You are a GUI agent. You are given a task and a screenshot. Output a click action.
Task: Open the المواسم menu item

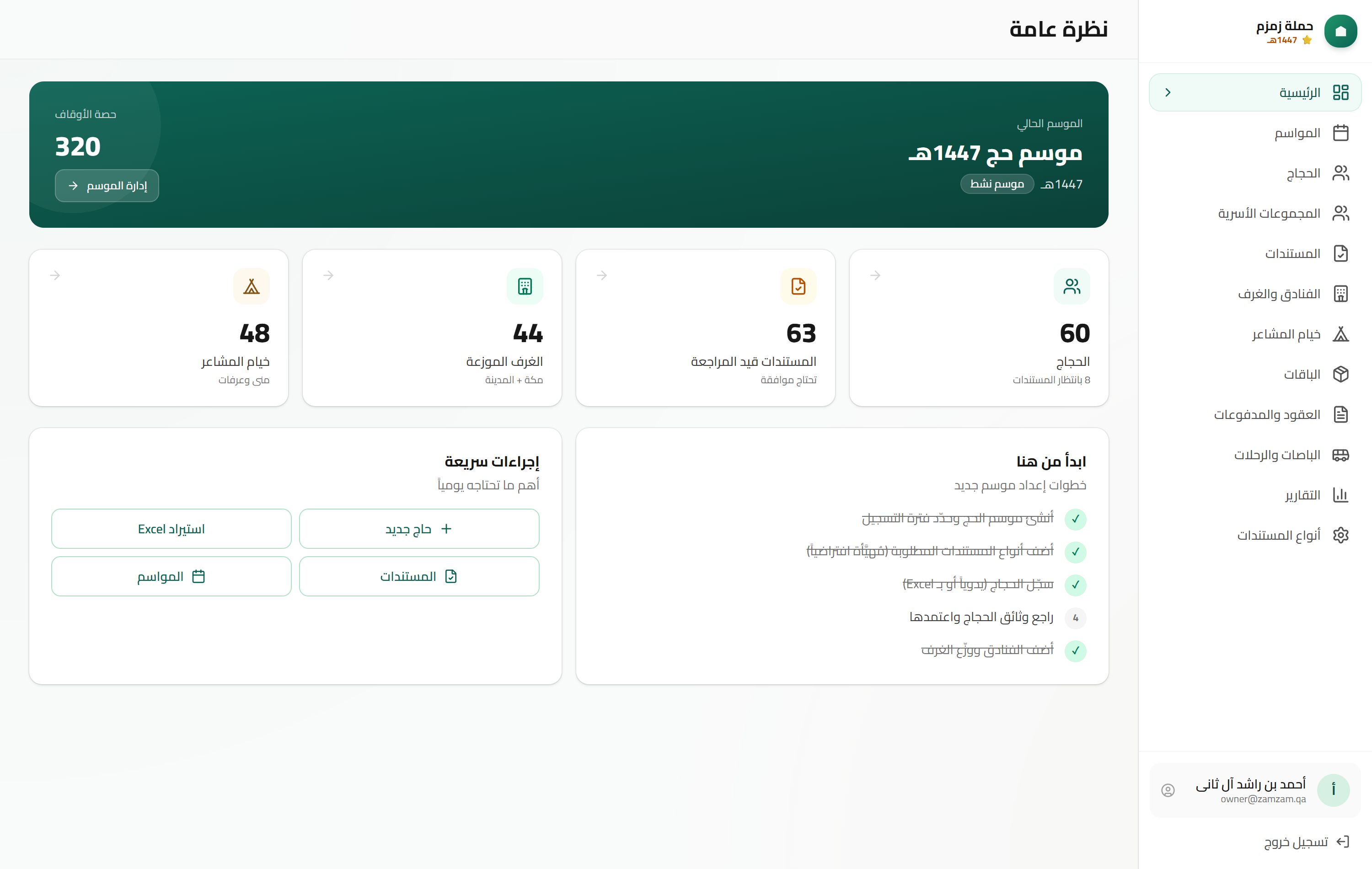click(1255, 133)
